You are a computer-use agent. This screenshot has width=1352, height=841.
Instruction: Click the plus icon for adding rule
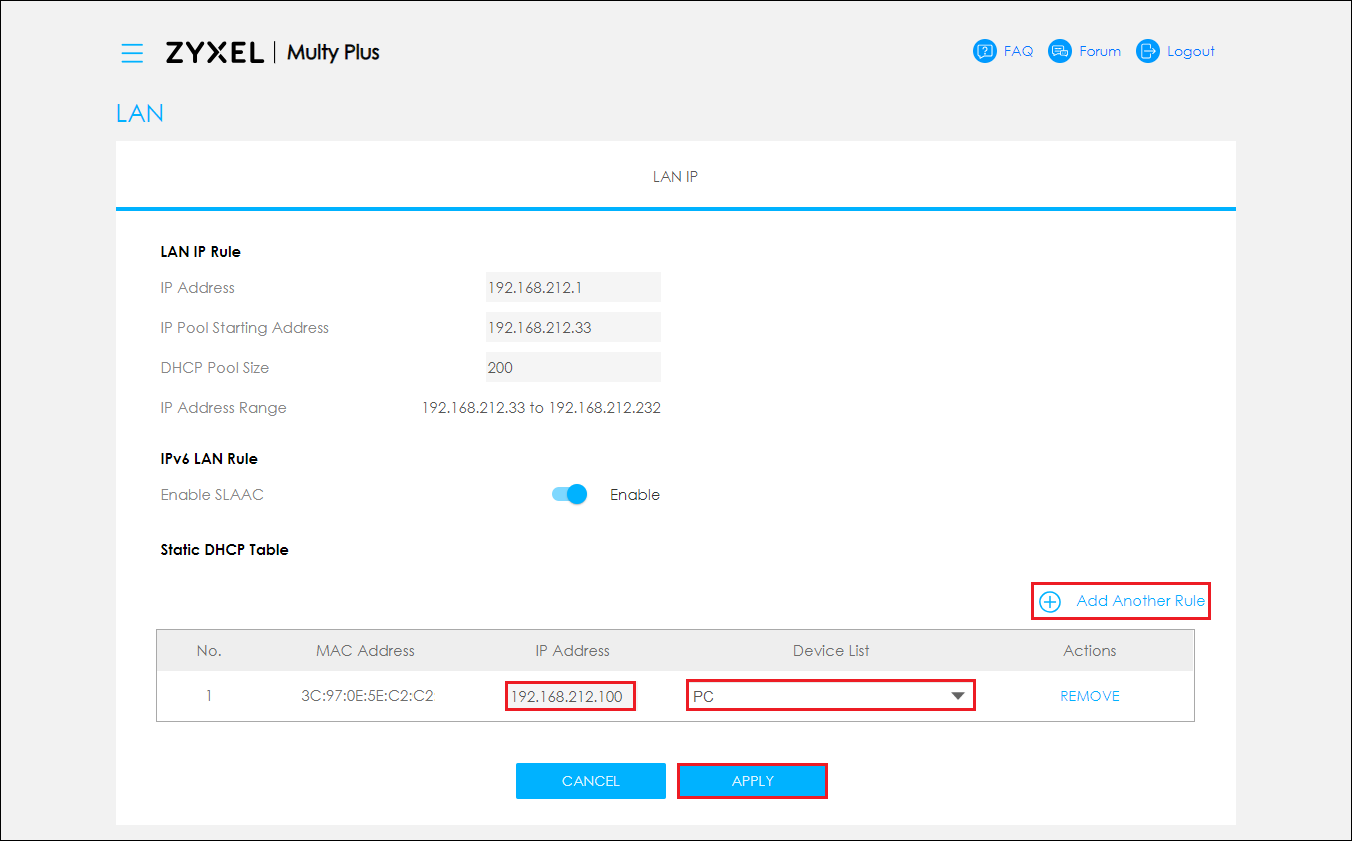click(1050, 602)
